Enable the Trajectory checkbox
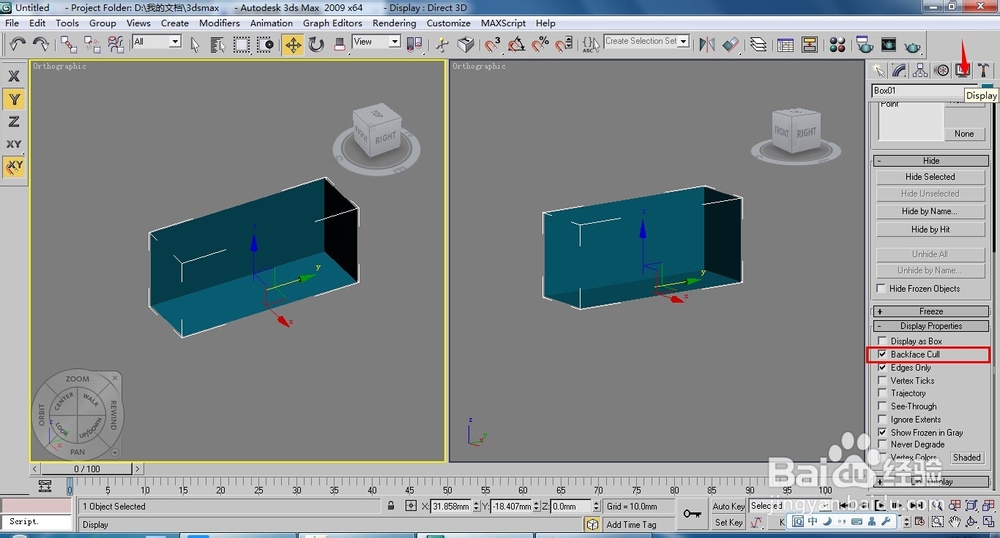Screen dimensions: 1000x538 click(x=882, y=393)
